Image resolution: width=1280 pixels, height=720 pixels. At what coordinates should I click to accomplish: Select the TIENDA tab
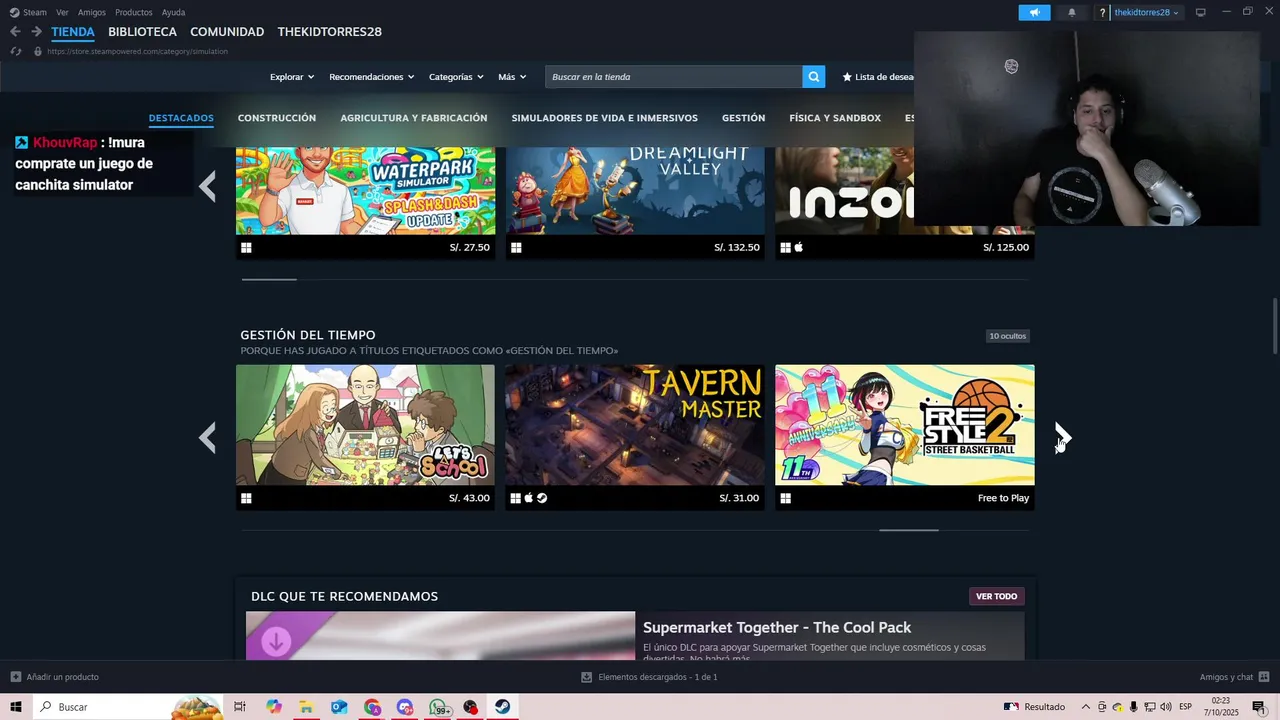[x=73, y=32]
